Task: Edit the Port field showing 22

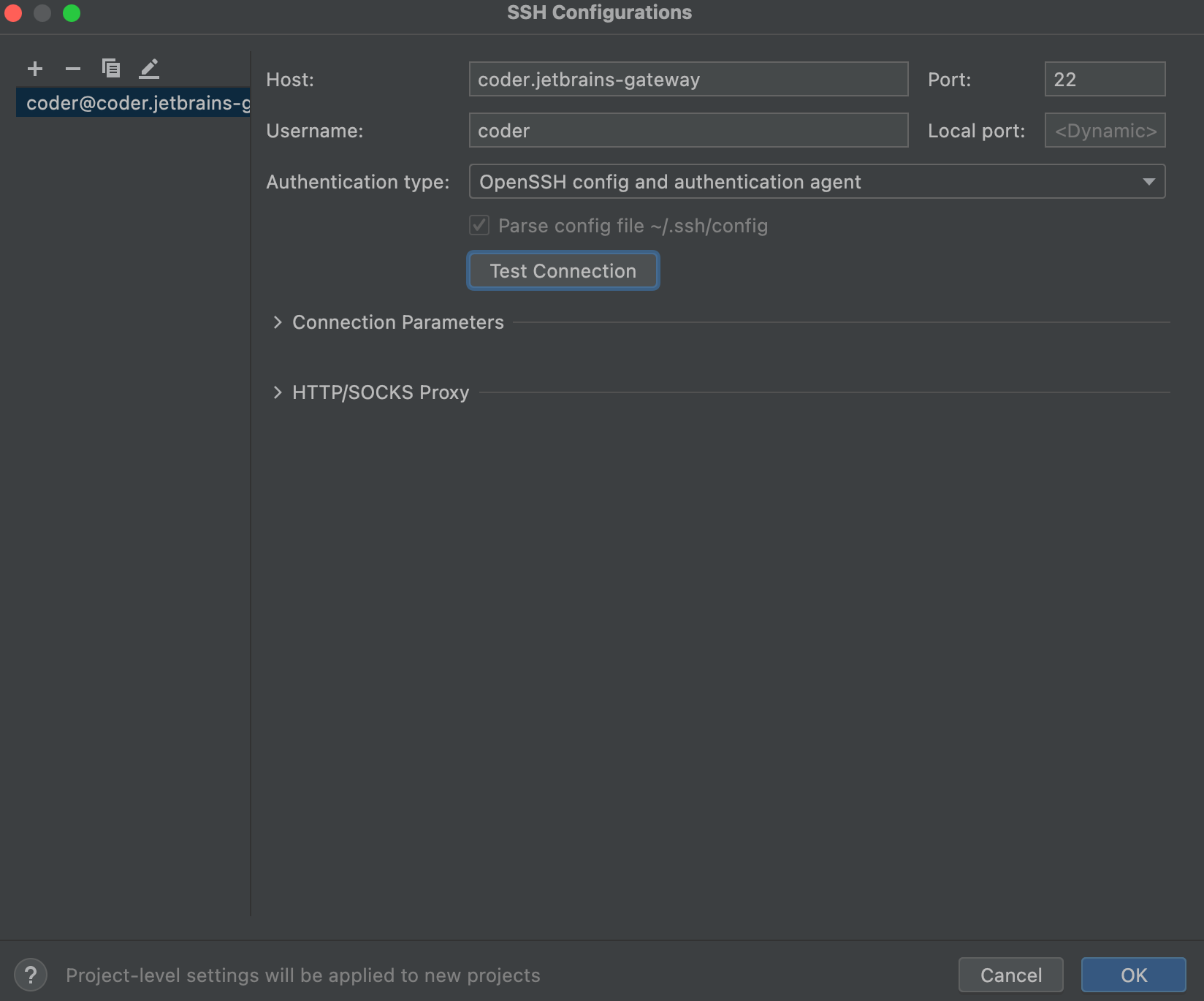Action: point(1105,79)
